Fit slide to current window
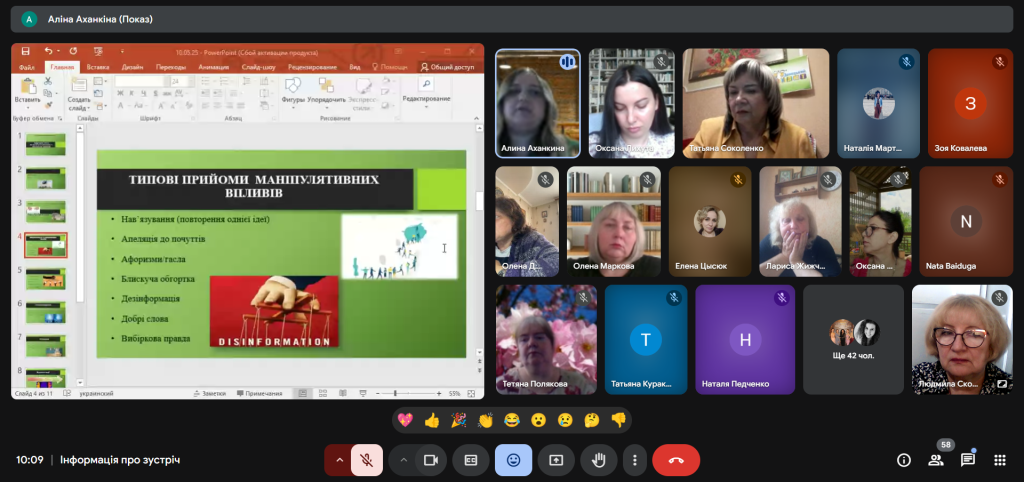This screenshot has width=1024, height=482. pyautogui.click(x=473, y=394)
